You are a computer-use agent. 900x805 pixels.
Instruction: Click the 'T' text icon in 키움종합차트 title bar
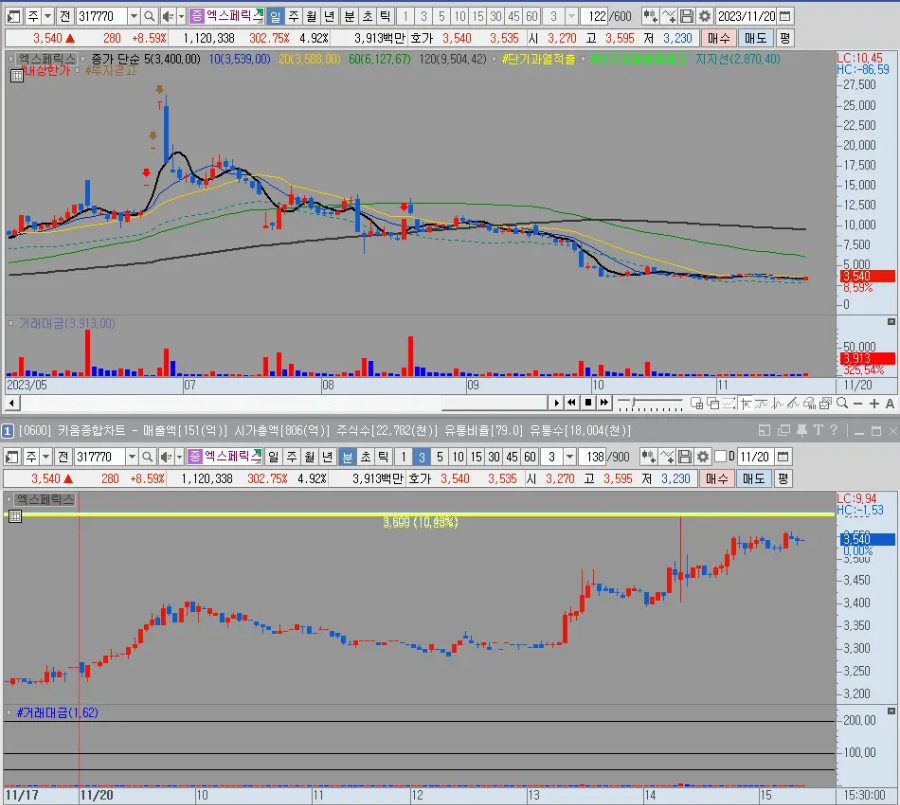click(818, 430)
